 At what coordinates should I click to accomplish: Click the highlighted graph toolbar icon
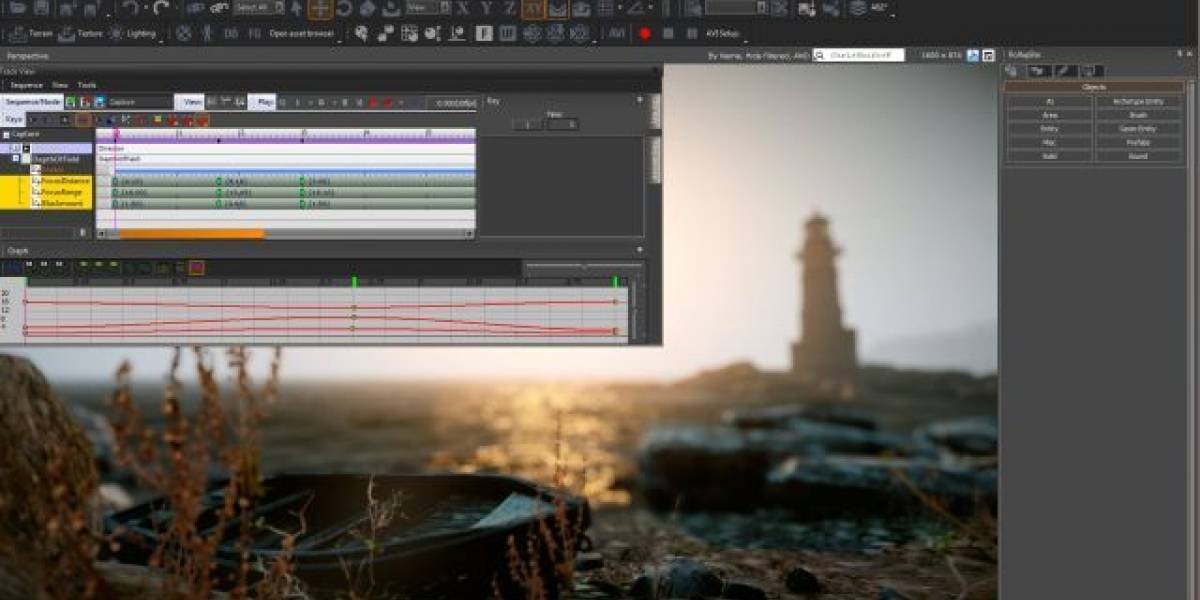197,267
